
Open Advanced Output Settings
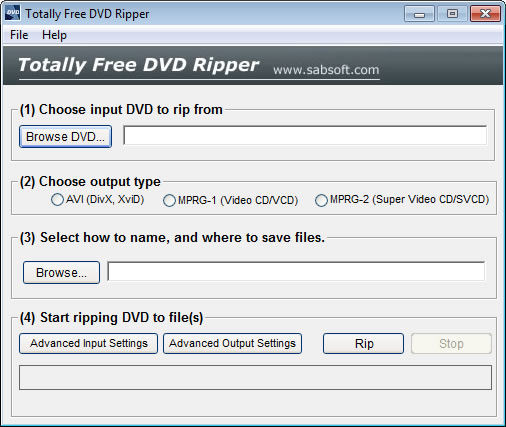(x=232, y=343)
